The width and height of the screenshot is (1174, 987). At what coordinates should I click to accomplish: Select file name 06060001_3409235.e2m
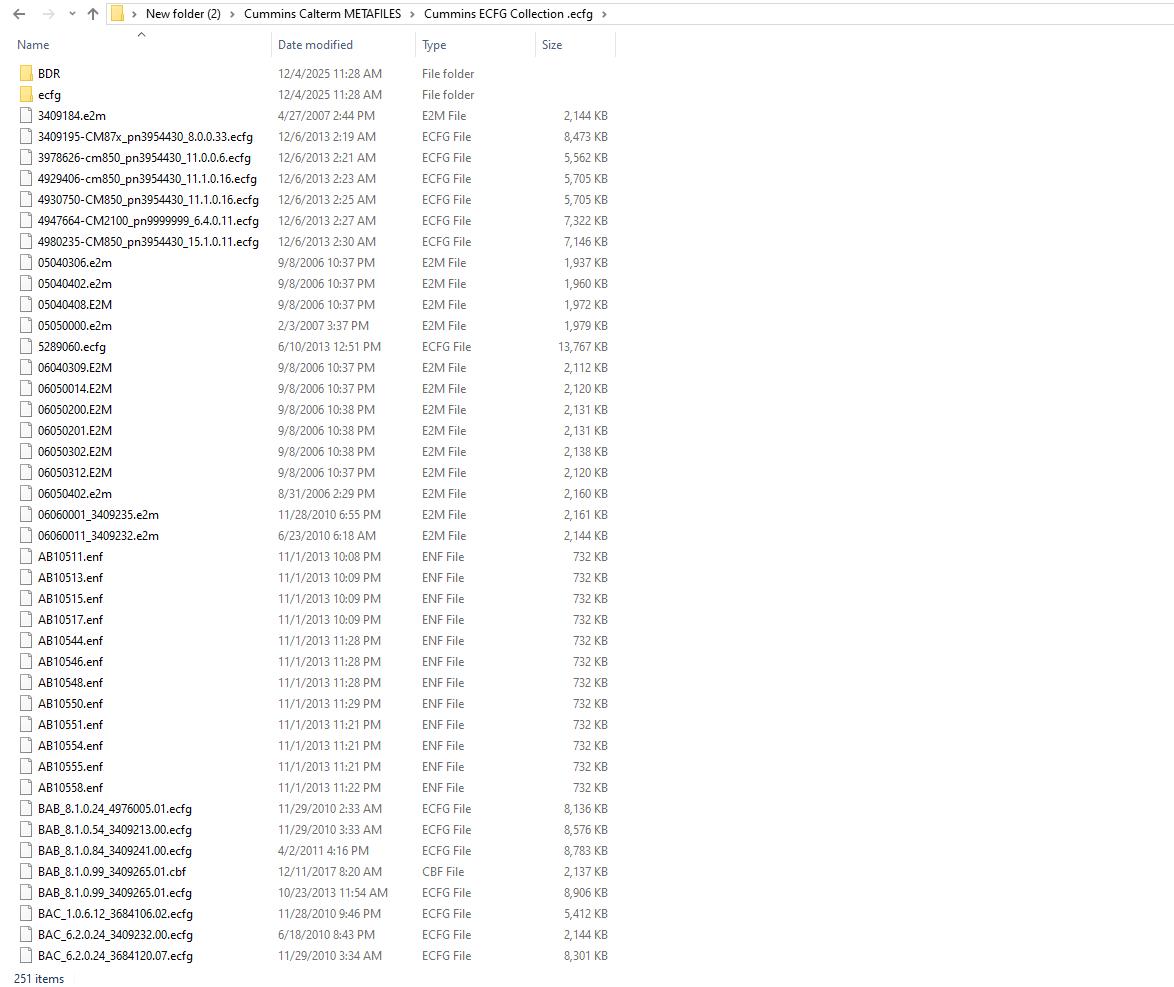point(98,514)
